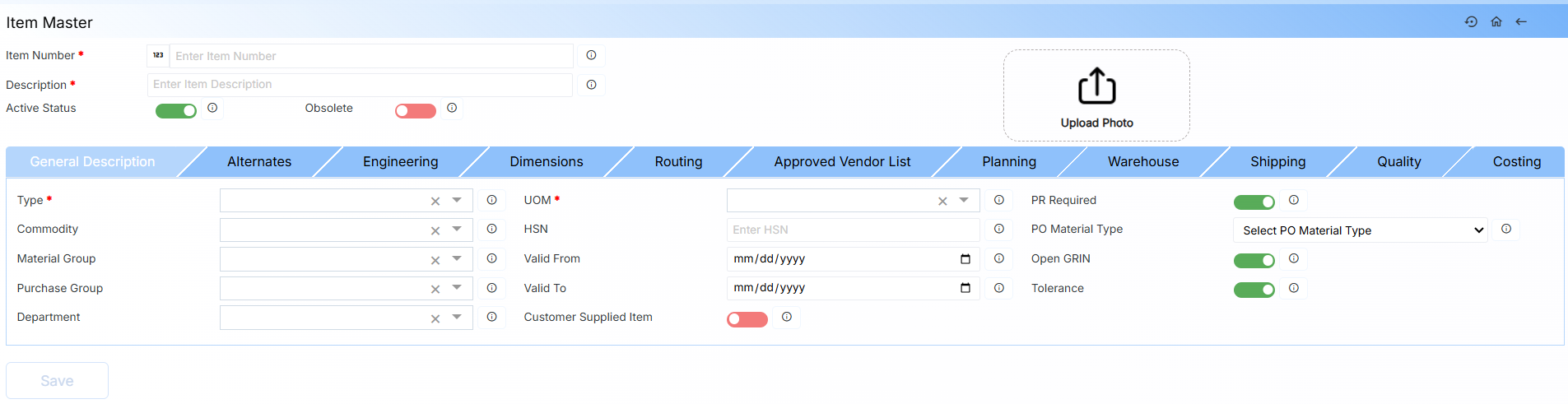Click info icon next to HSN field
Image resolution: width=1568 pixels, height=404 pixels.
click(998, 230)
